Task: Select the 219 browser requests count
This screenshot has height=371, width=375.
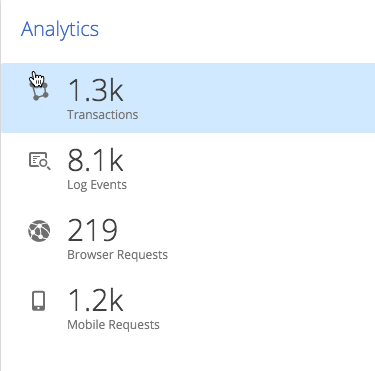Action: 92,230
